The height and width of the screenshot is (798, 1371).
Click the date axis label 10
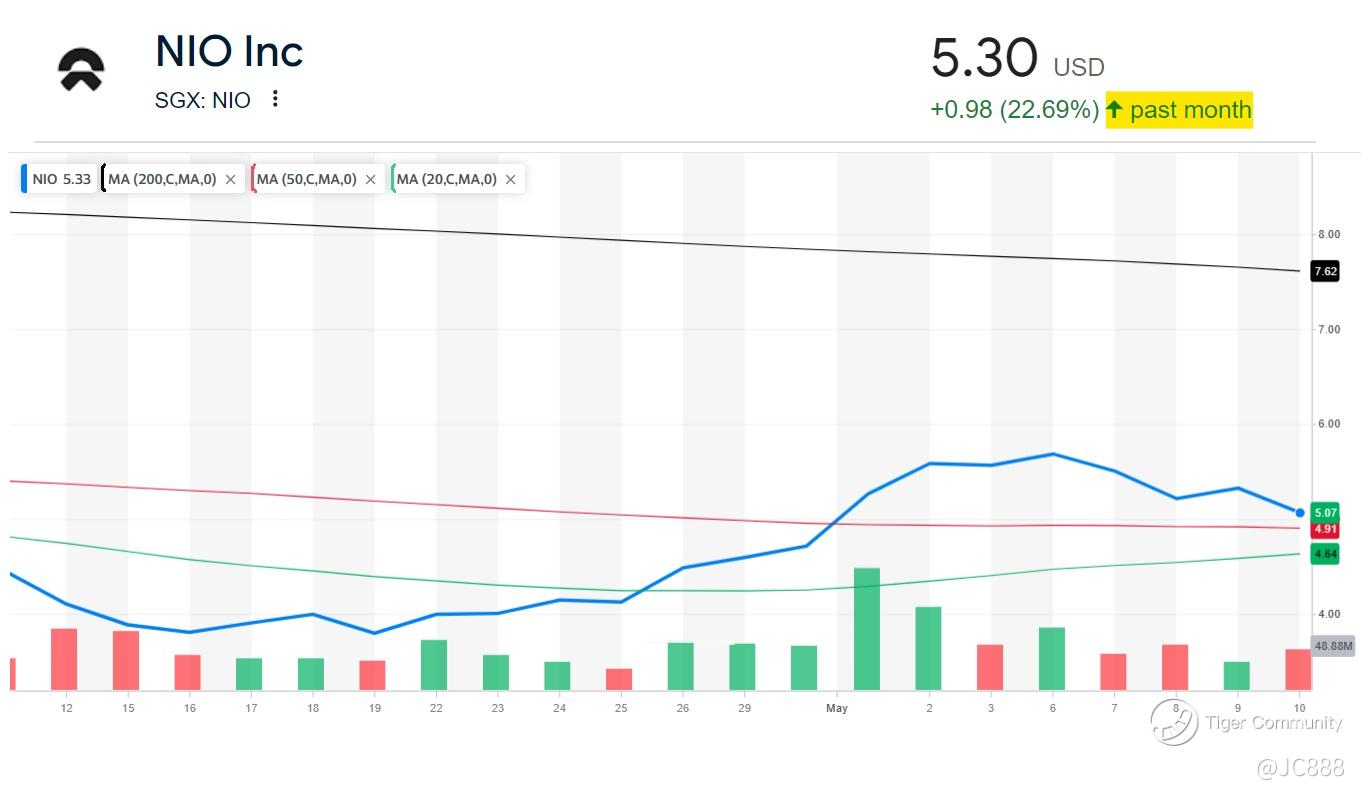[1300, 708]
